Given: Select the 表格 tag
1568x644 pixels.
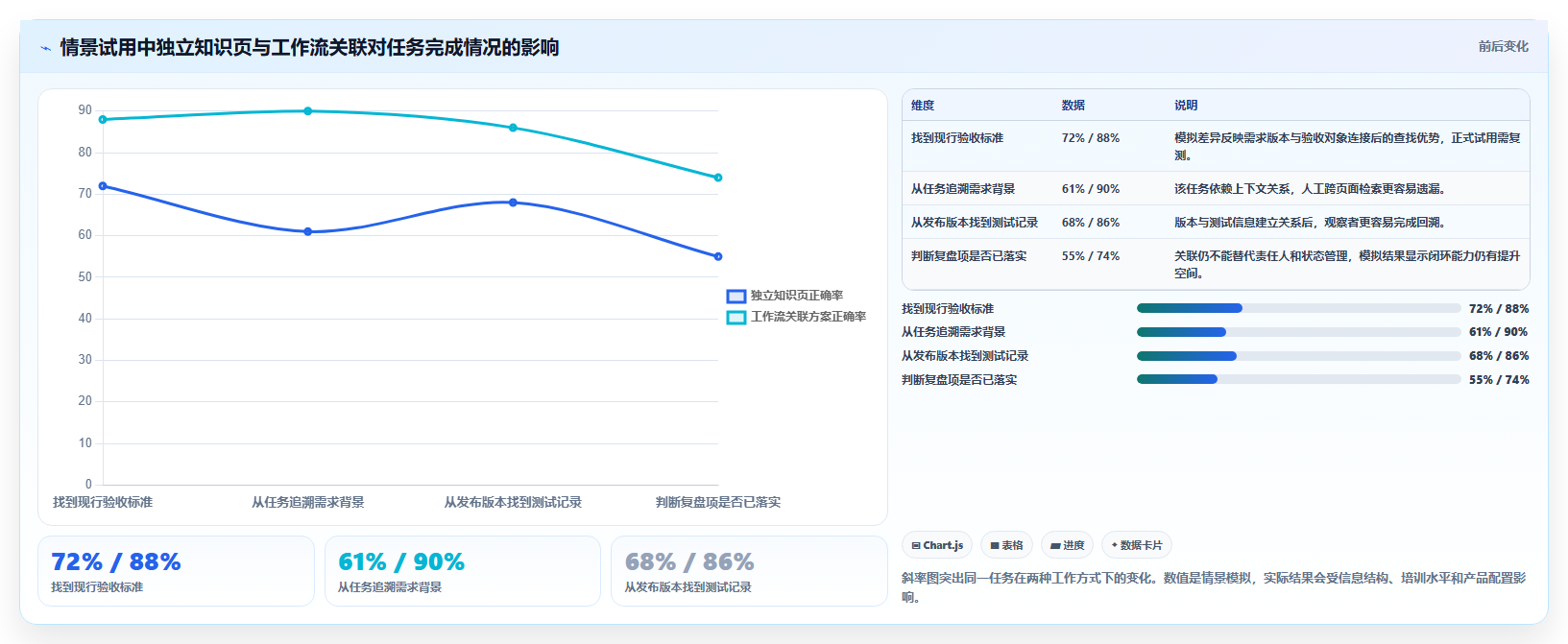Looking at the screenshot, I should [1007, 545].
